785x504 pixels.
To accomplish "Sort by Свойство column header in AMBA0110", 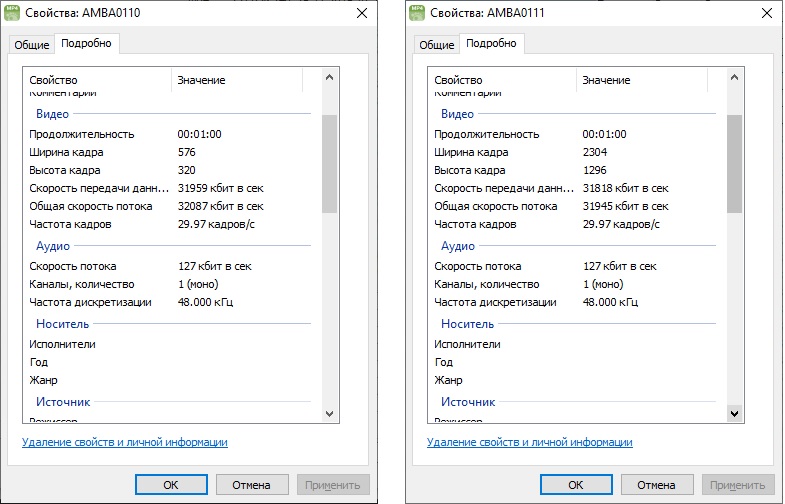I will coord(95,80).
